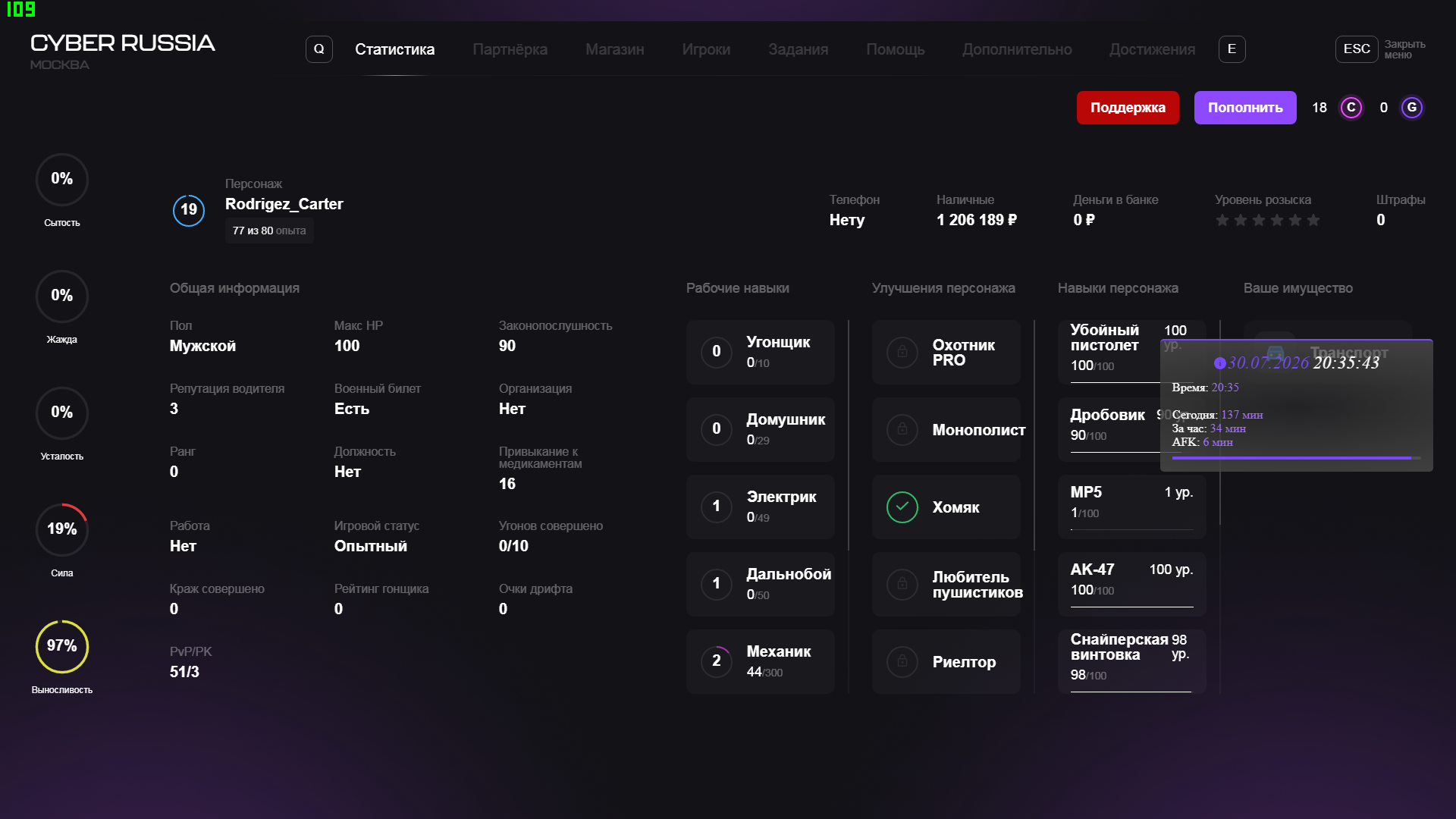Click the Телефон value Нету

click(847, 220)
